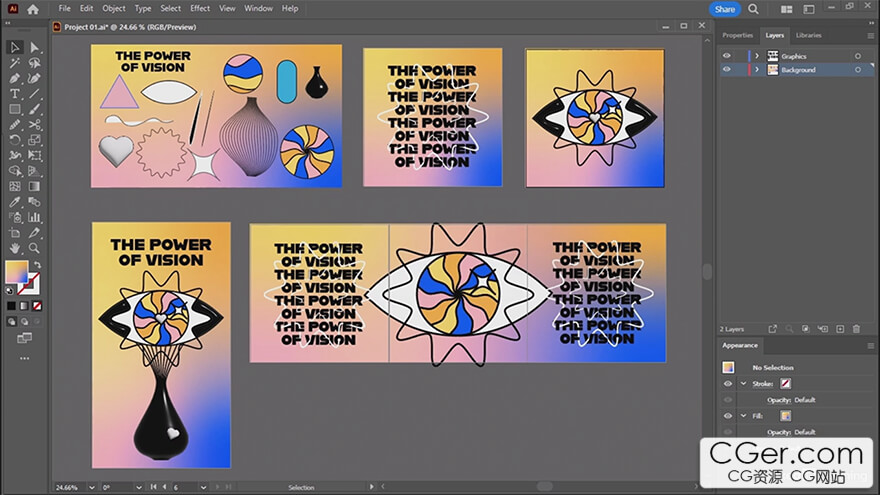Hide the Background layer
Viewport: 880px width, 495px height.
pyautogui.click(x=727, y=70)
